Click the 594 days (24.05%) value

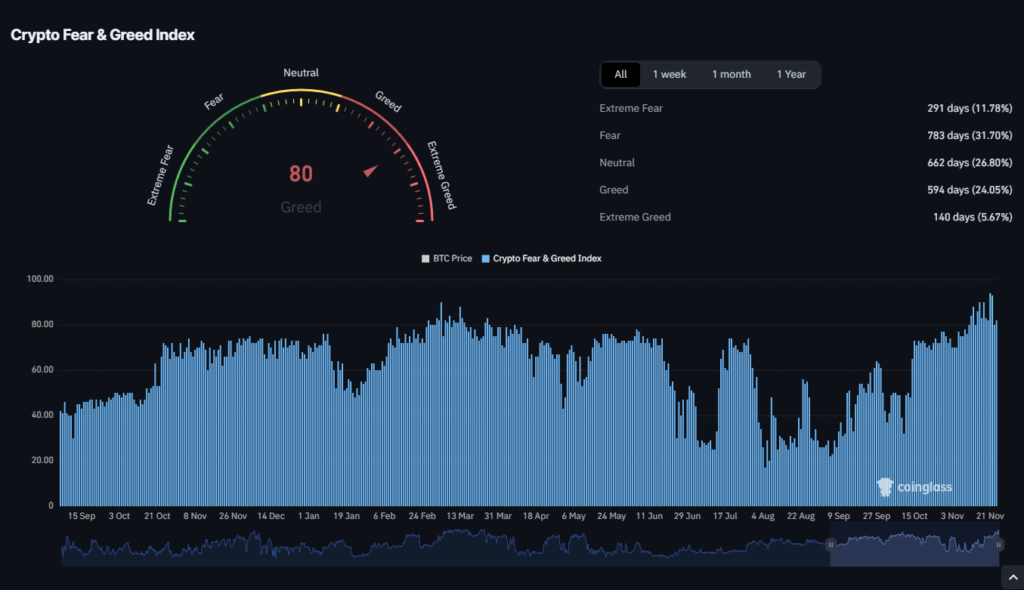click(969, 190)
